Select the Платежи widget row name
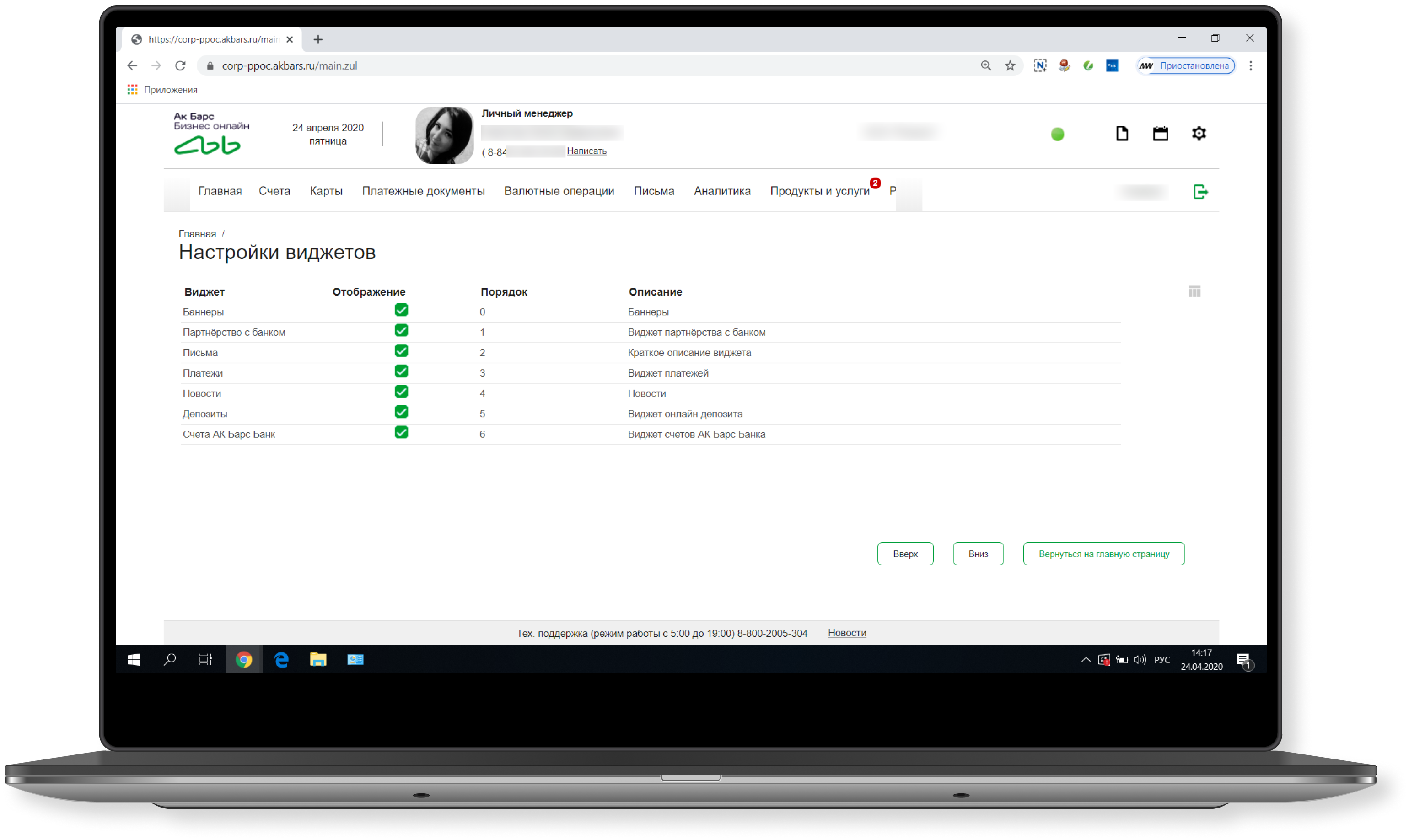 (203, 373)
